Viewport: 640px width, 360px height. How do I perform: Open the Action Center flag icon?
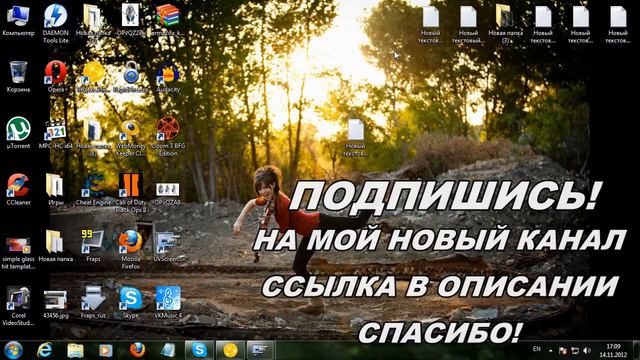(562, 351)
